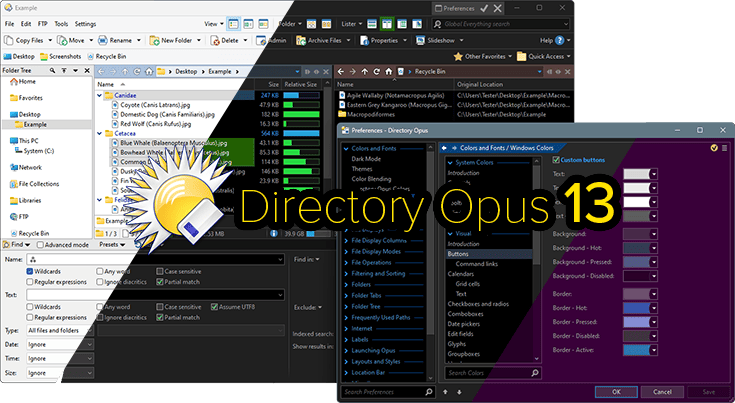Open the View menu
The height and width of the screenshot is (403, 735).
click(213, 24)
